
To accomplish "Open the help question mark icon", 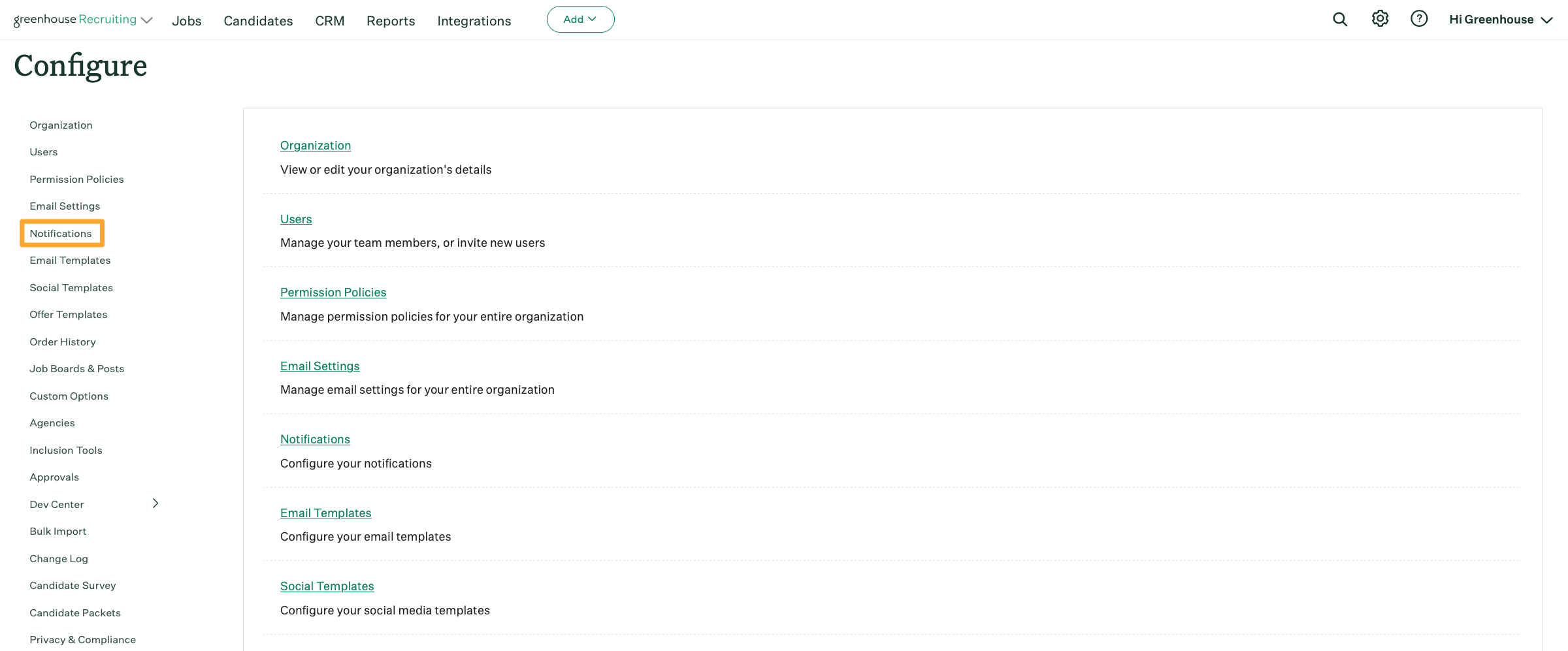I will point(1419,19).
